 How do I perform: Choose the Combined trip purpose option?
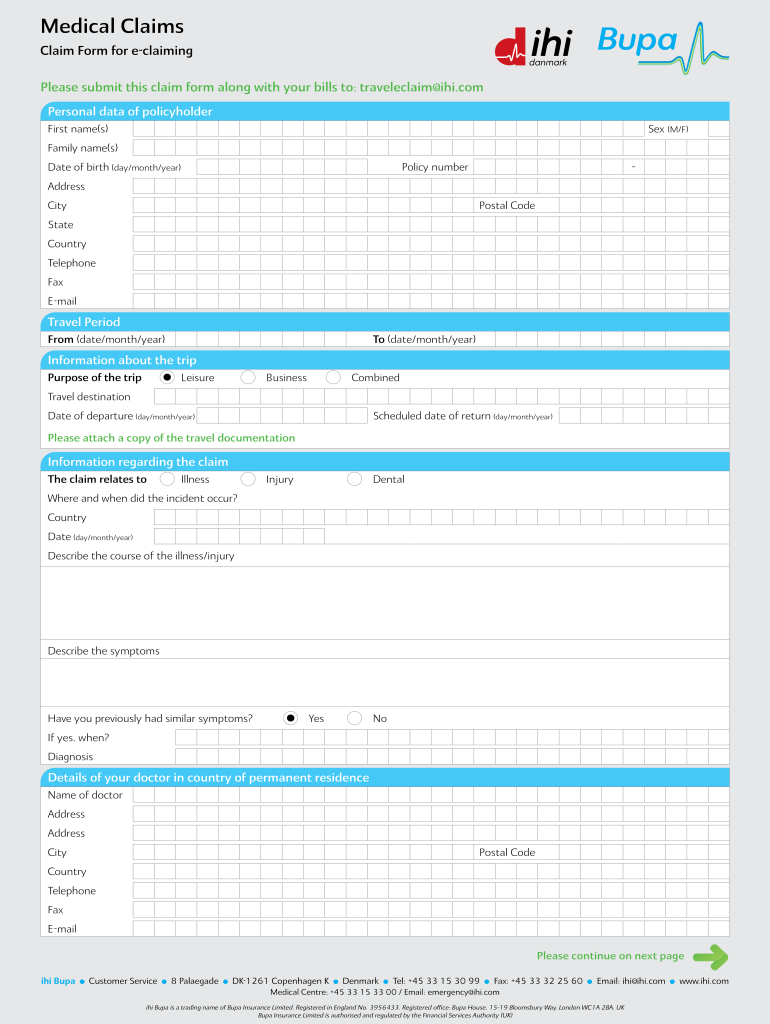coord(333,378)
